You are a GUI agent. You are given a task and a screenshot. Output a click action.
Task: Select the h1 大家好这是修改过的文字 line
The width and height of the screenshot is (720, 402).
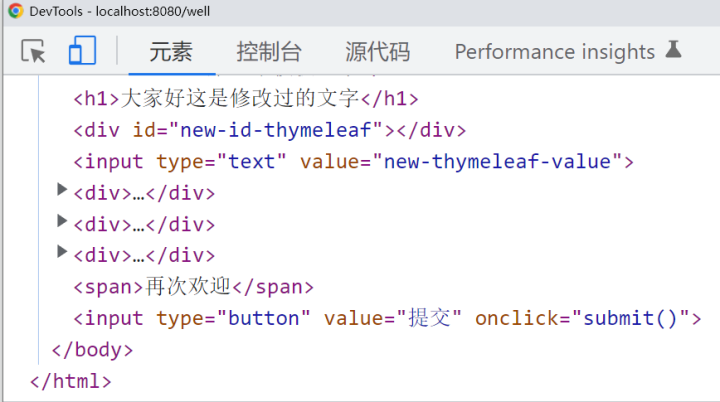tap(246, 98)
